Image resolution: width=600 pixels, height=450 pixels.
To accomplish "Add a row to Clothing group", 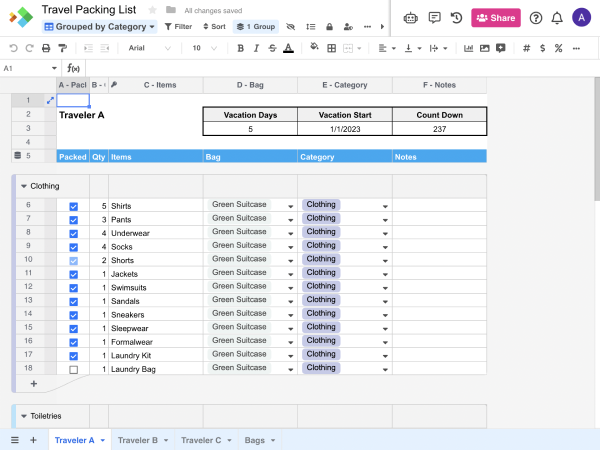I will [34, 384].
